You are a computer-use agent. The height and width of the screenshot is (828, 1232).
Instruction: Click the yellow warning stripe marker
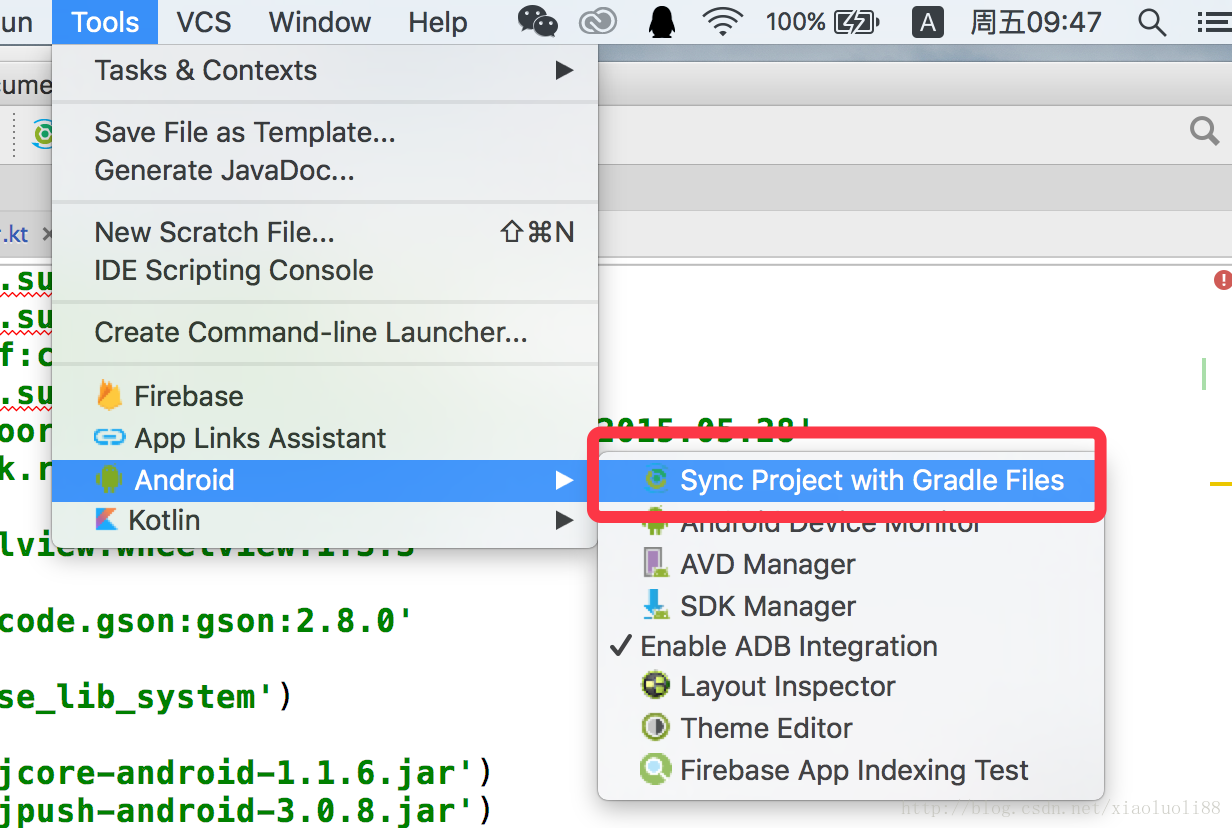pyautogui.click(x=1221, y=483)
